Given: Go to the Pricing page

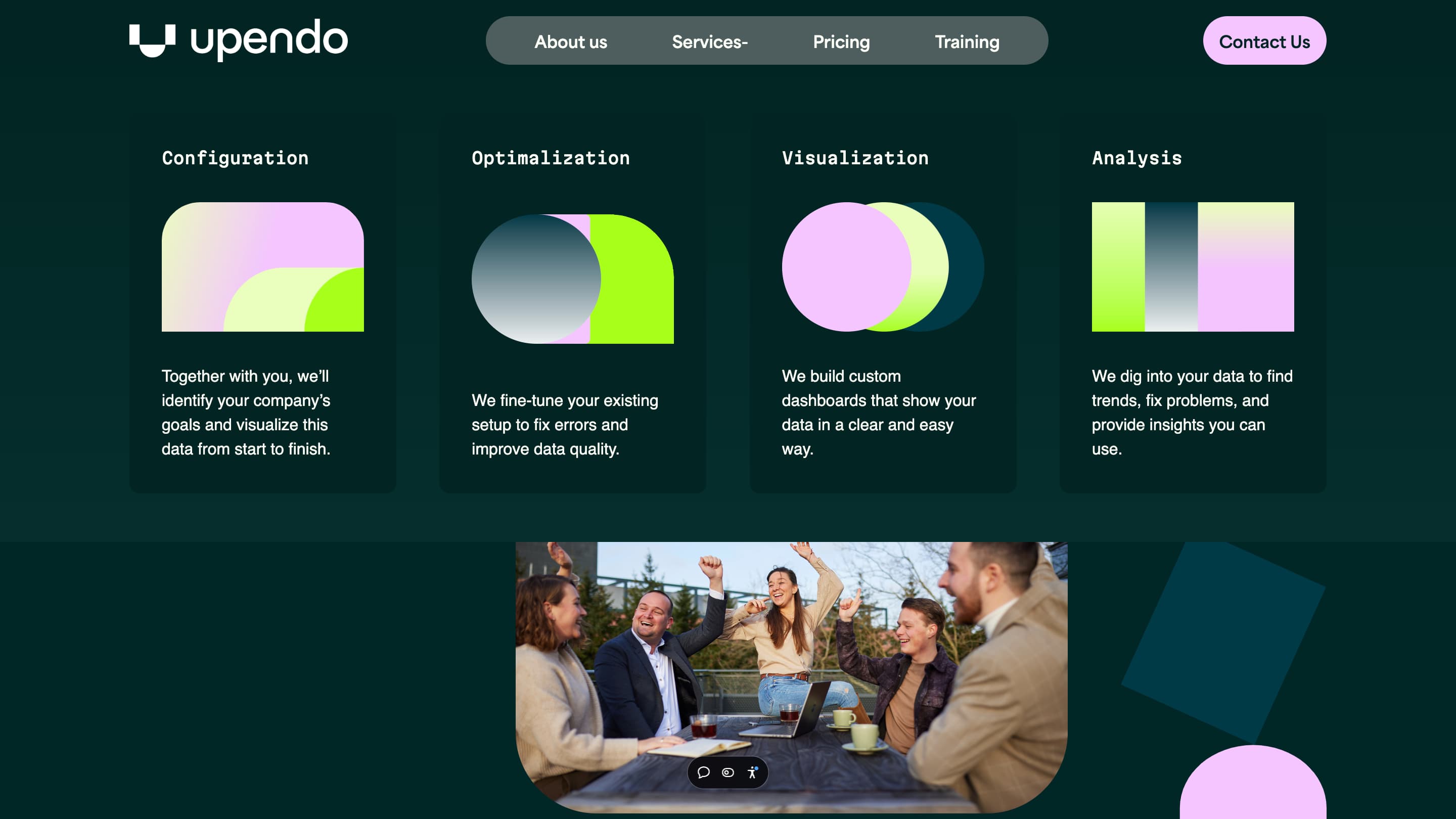Looking at the screenshot, I should [x=841, y=42].
